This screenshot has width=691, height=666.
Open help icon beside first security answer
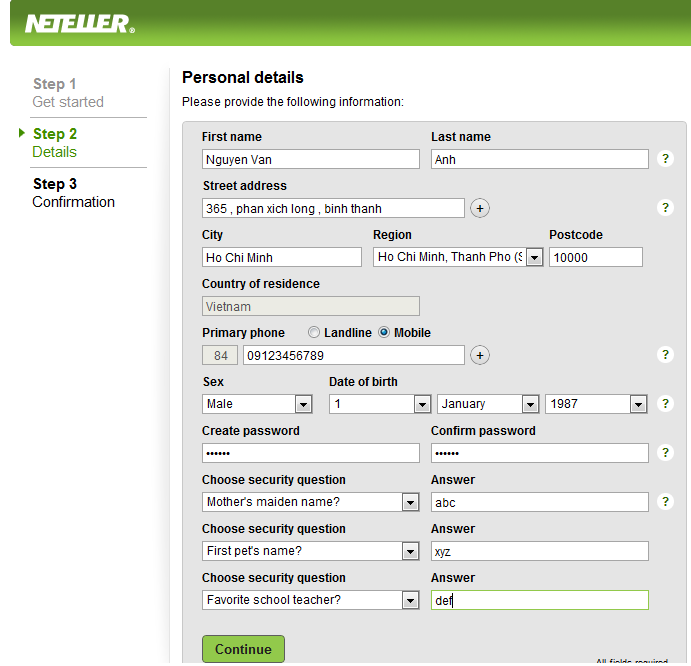click(x=665, y=502)
